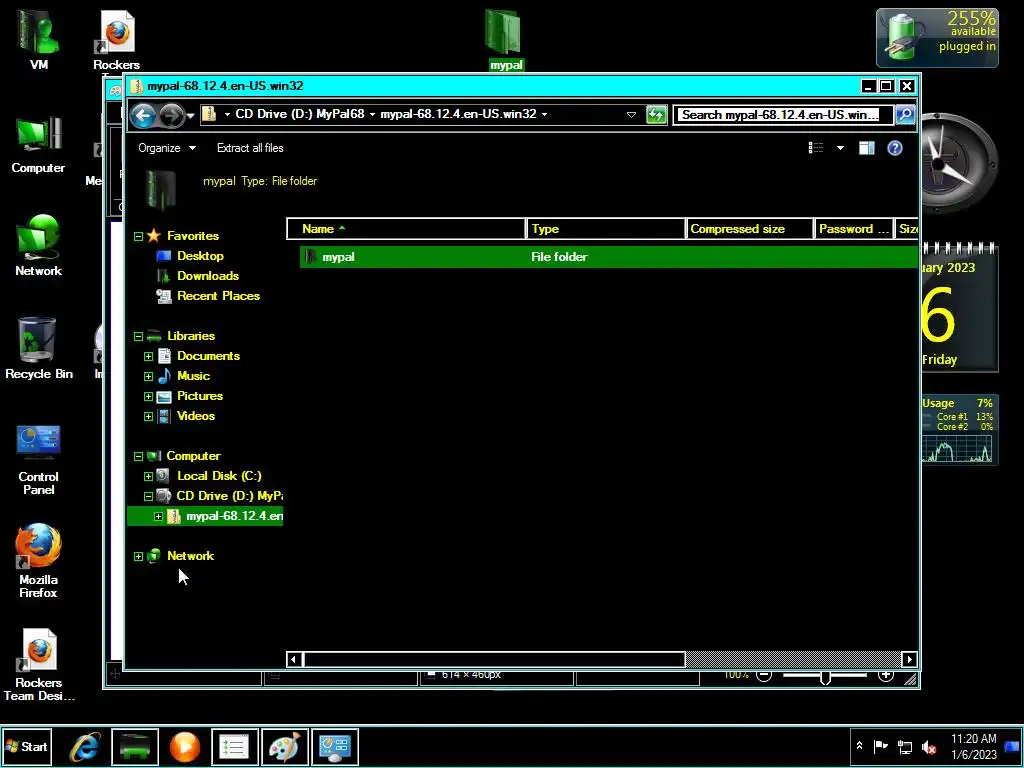Sort by Compressed size column
The height and width of the screenshot is (768, 1024).
point(750,229)
